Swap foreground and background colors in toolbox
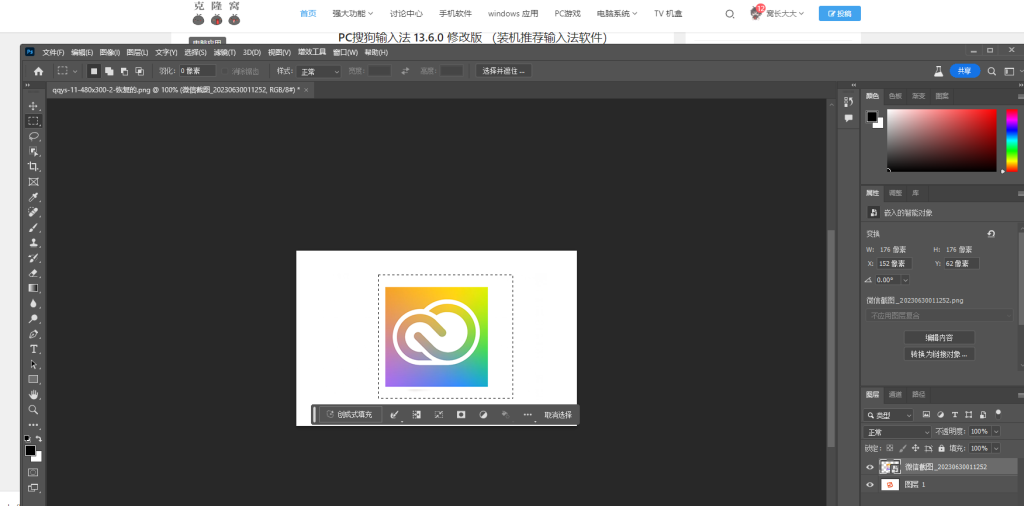This screenshot has height=506, width=1024. point(39,439)
